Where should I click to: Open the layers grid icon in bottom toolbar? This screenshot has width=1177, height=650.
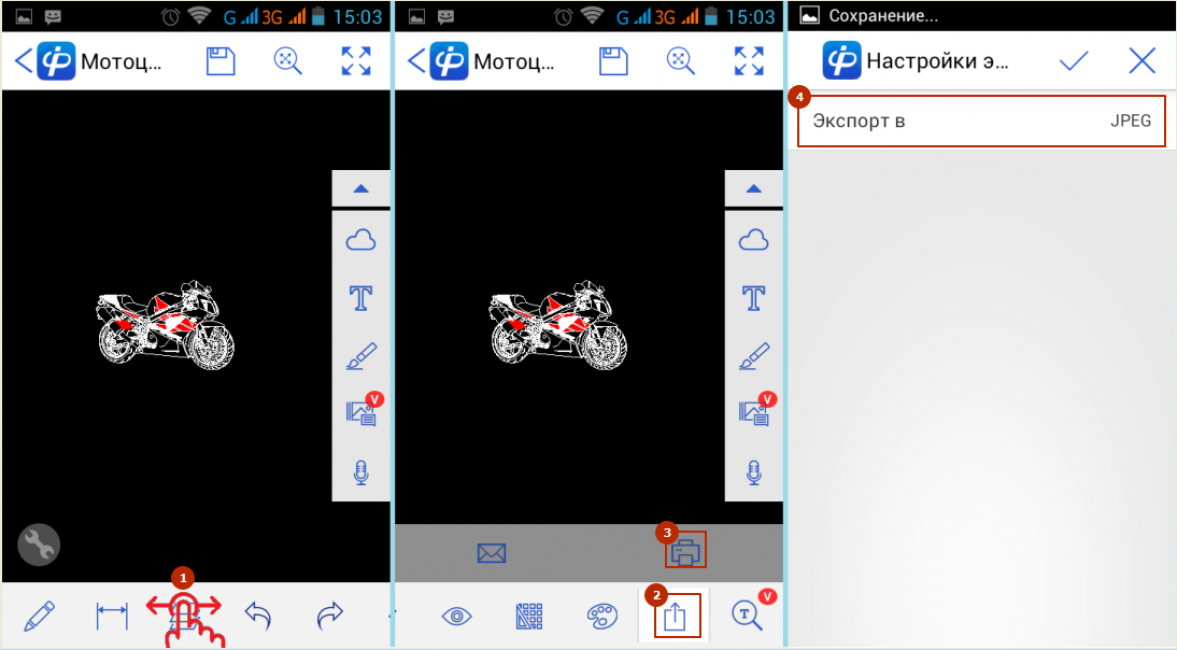529,616
